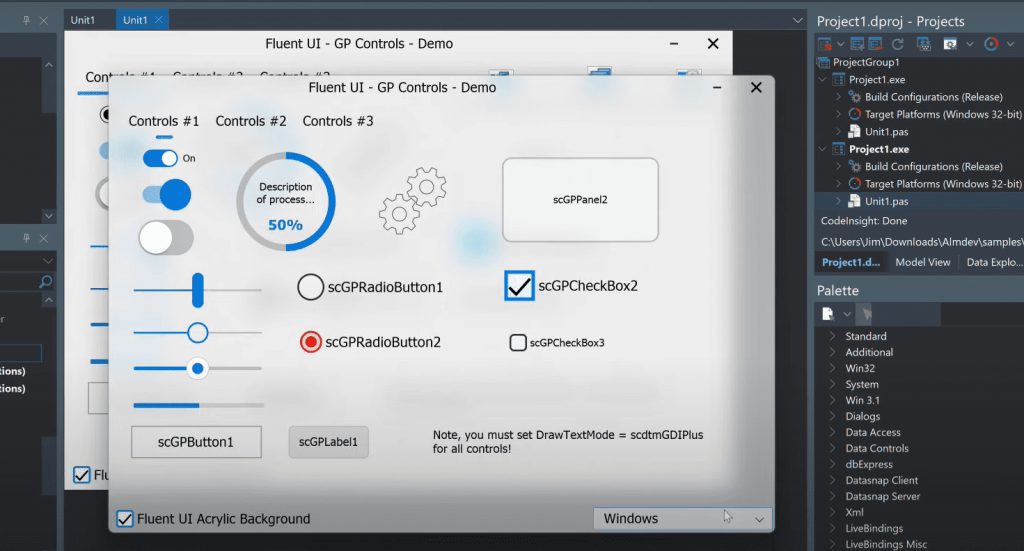
Task: Select Controls #1 tab in front window
Action: click(x=163, y=121)
